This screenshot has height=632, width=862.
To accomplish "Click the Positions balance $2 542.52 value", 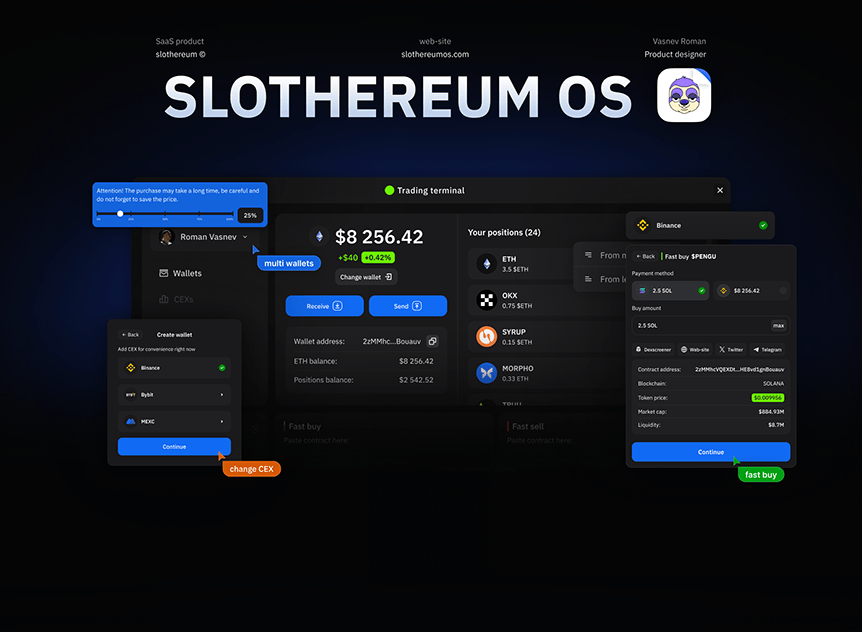I will tap(416, 380).
